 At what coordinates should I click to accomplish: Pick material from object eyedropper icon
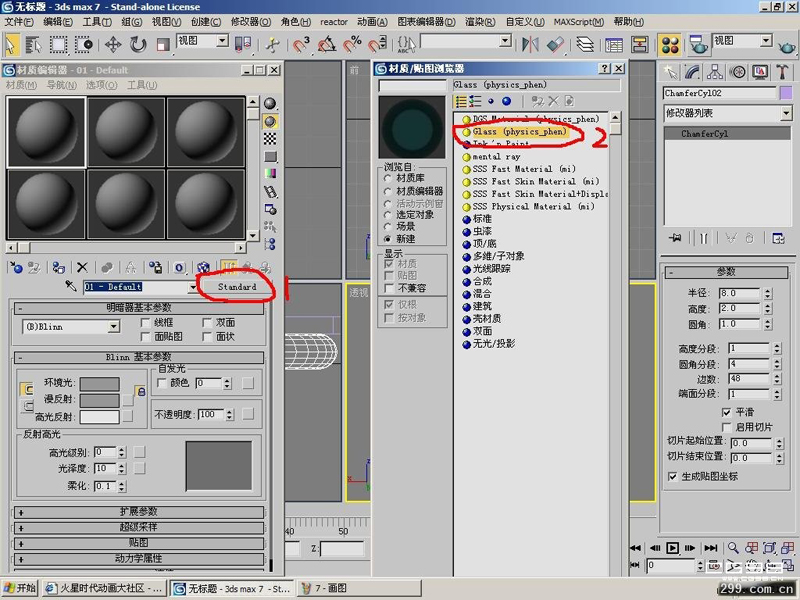pos(71,286)
